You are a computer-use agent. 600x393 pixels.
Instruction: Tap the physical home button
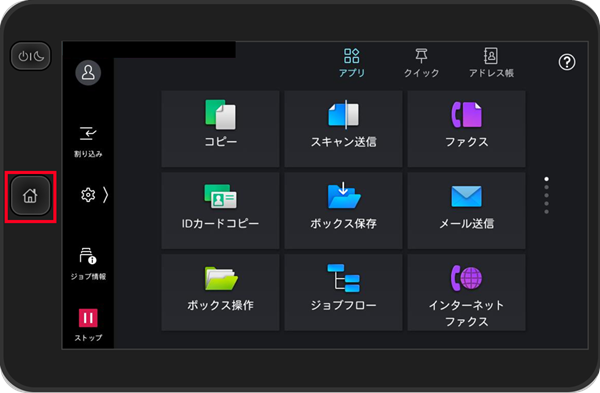click(30, 196)
